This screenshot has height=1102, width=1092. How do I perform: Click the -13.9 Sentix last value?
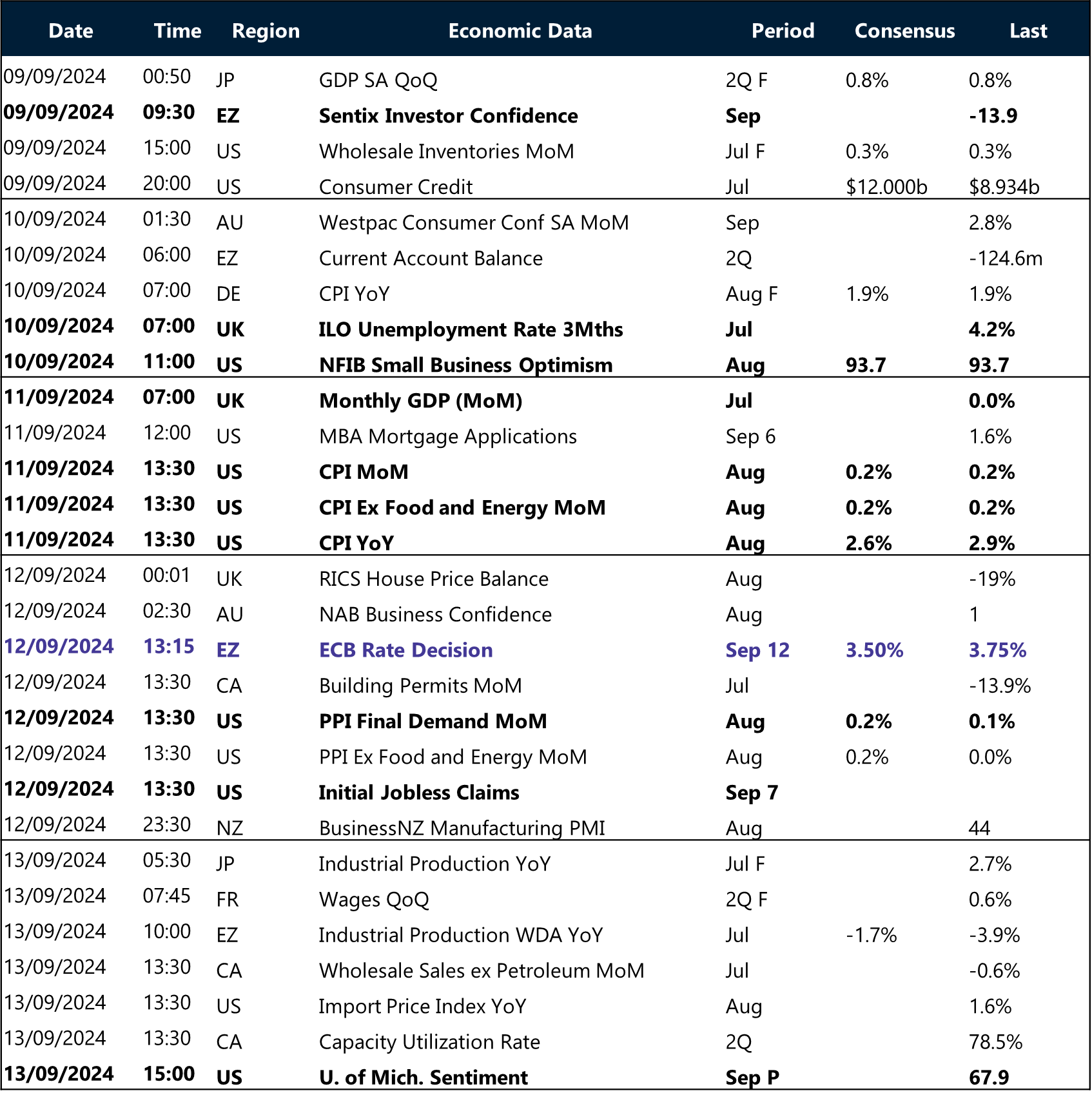993,116
